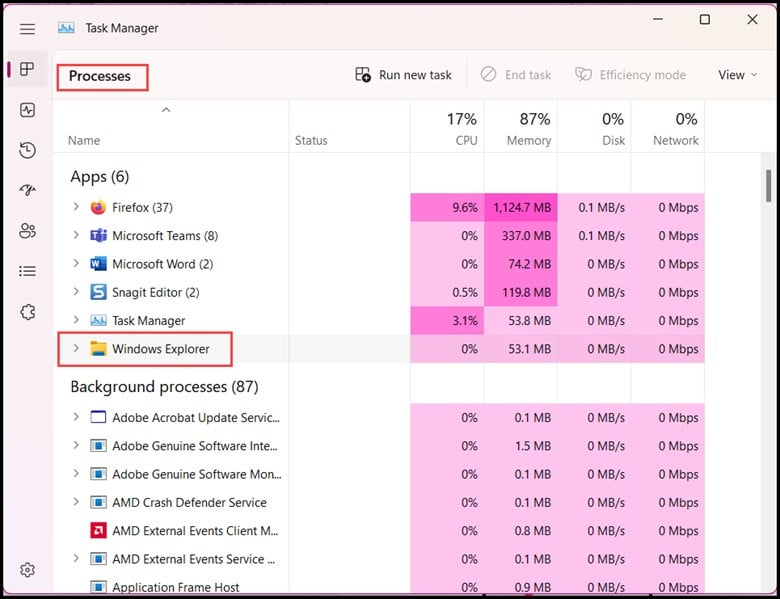Image resolution: width=780 pixels, height=599 pixels.
Task: Click the Task Manager title bar icon
Action: [x=66, y=28]
